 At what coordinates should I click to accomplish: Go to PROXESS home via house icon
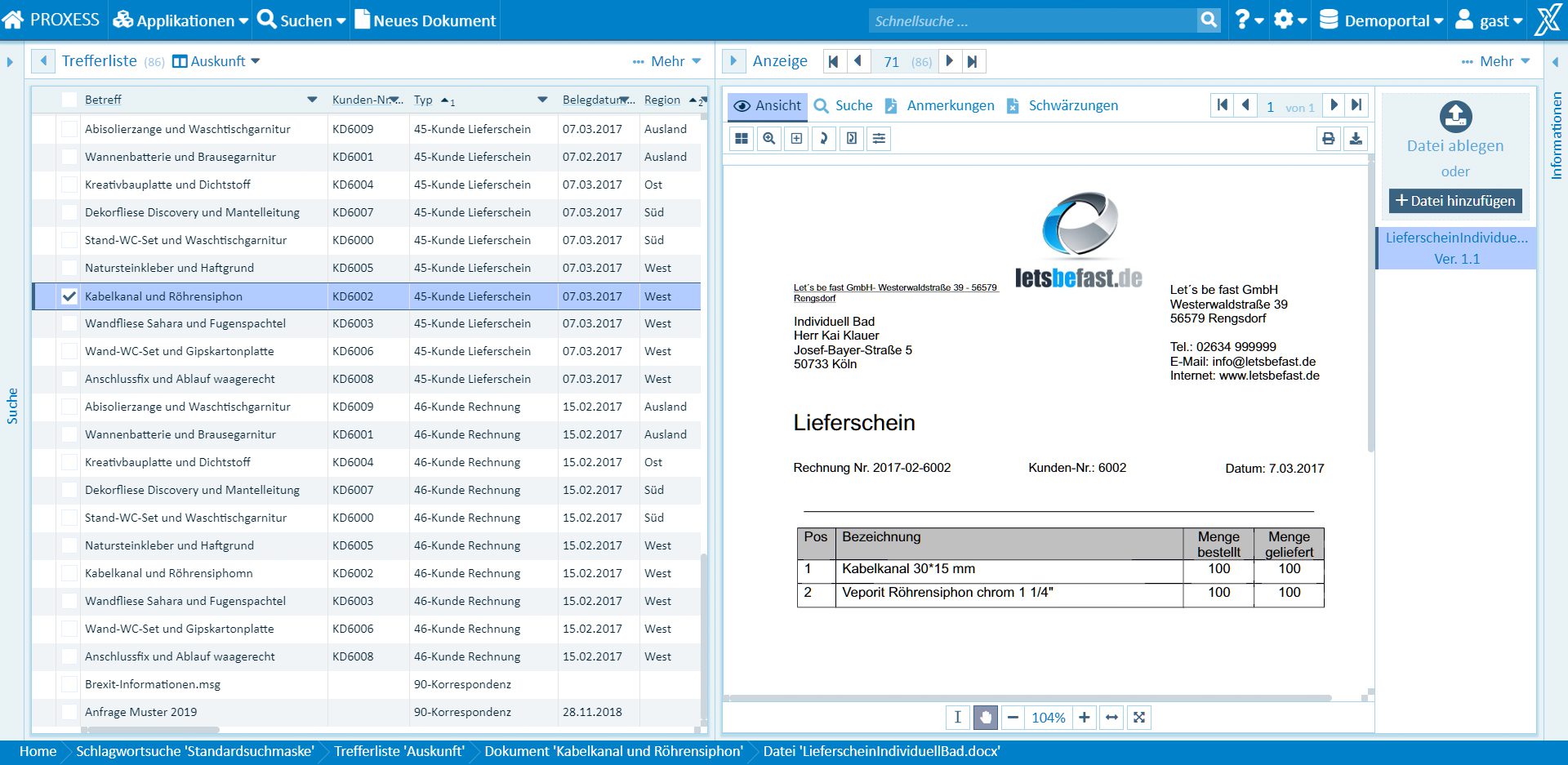(13, 20)
